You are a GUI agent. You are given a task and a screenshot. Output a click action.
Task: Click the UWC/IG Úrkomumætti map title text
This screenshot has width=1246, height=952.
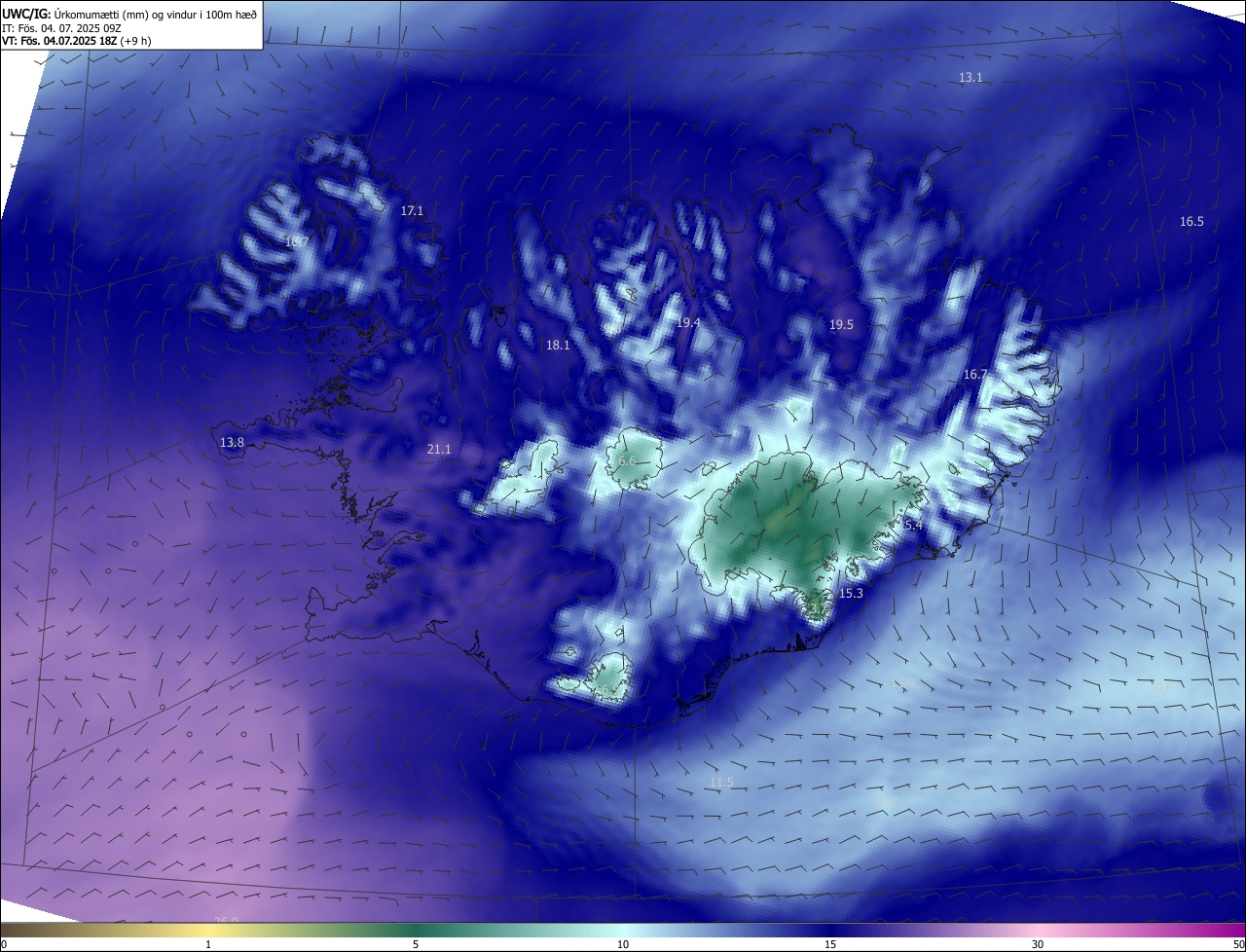click(x=129, y=14)
